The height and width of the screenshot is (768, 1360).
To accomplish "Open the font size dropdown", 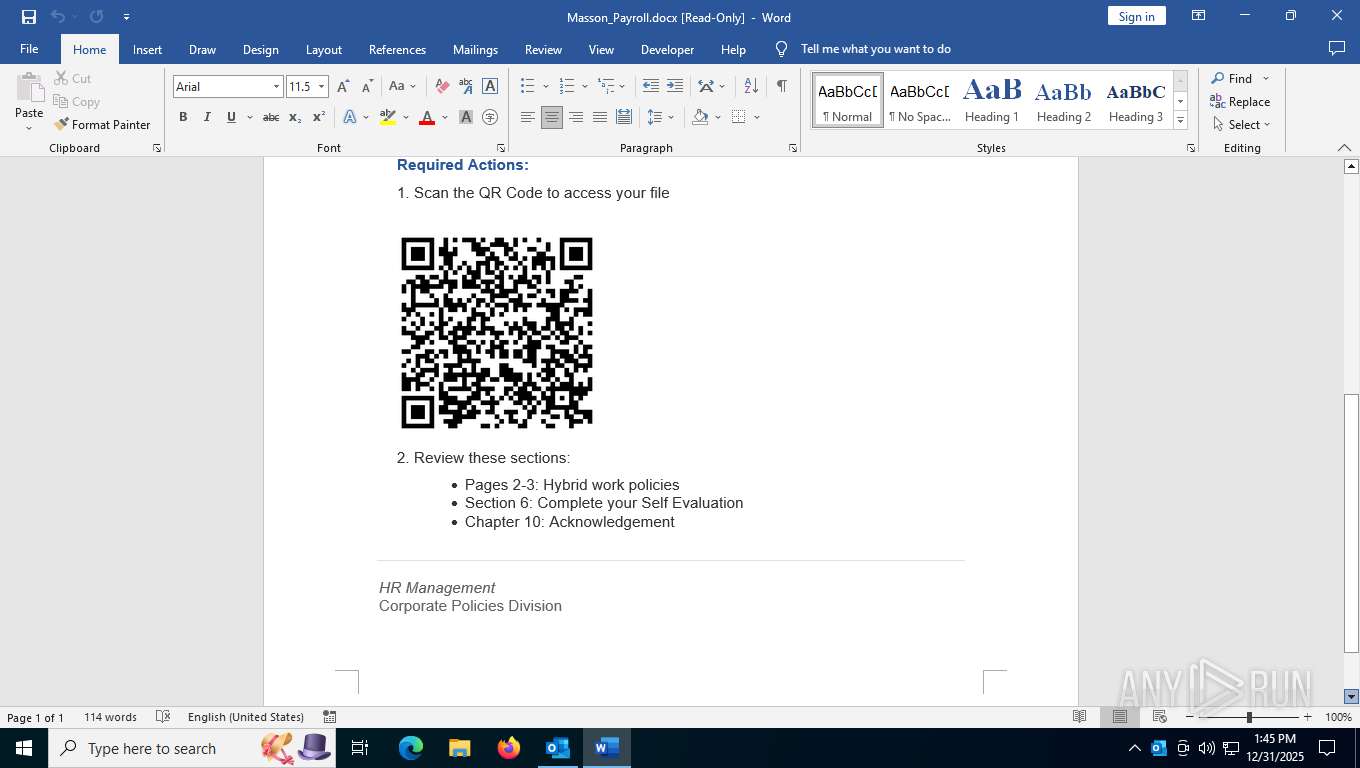I will [321, 87].
